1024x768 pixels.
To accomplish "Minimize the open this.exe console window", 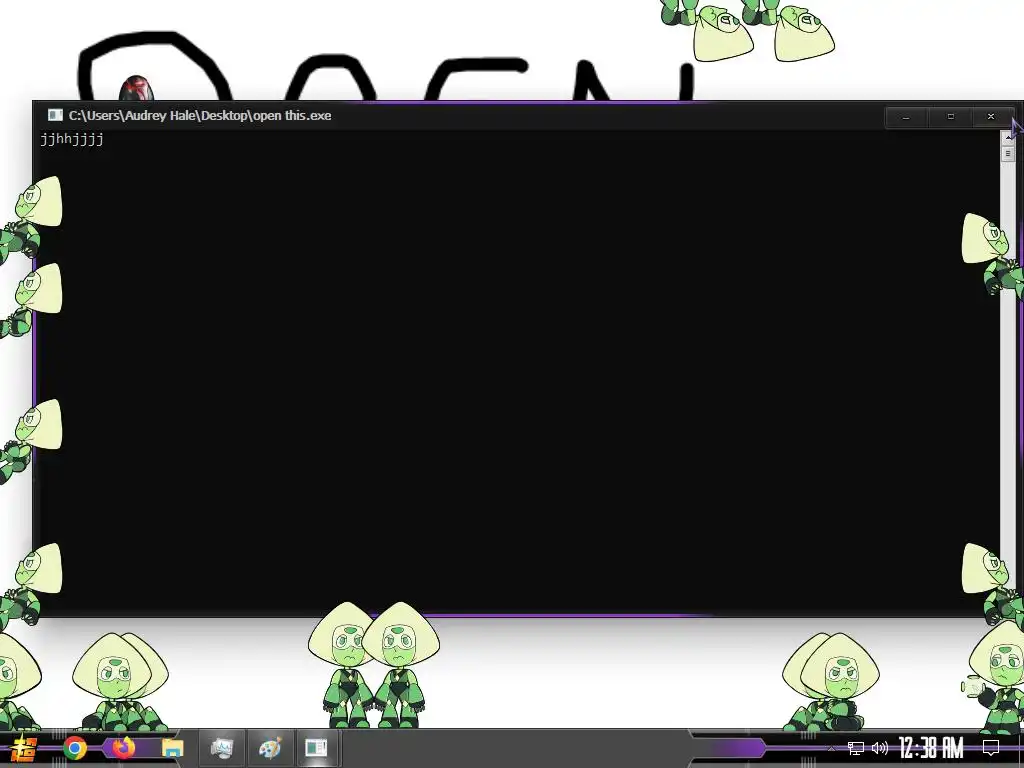I will tap(906, 117).
